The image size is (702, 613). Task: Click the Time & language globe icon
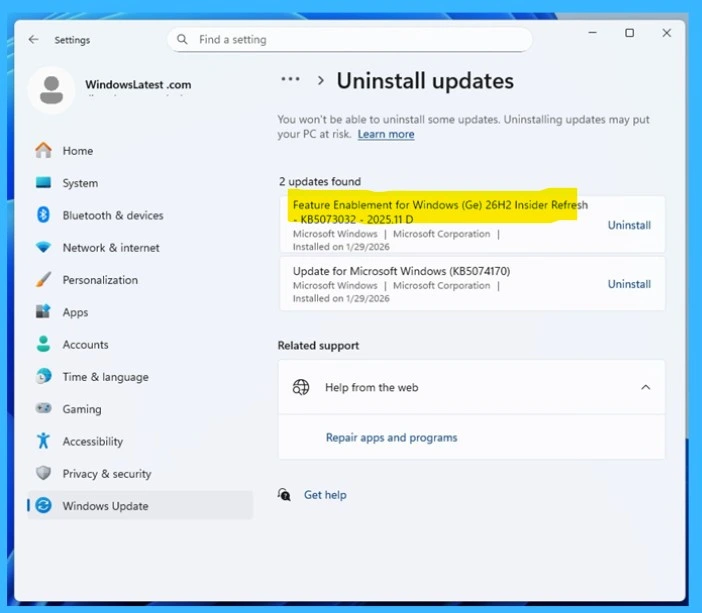point(43,376)
